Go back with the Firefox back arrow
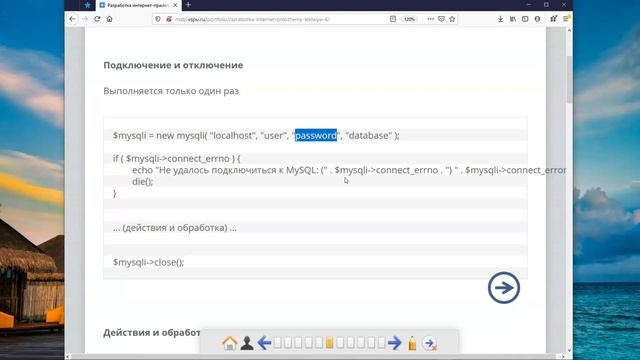This screenshot has height=360, width=640. point(72,19)
